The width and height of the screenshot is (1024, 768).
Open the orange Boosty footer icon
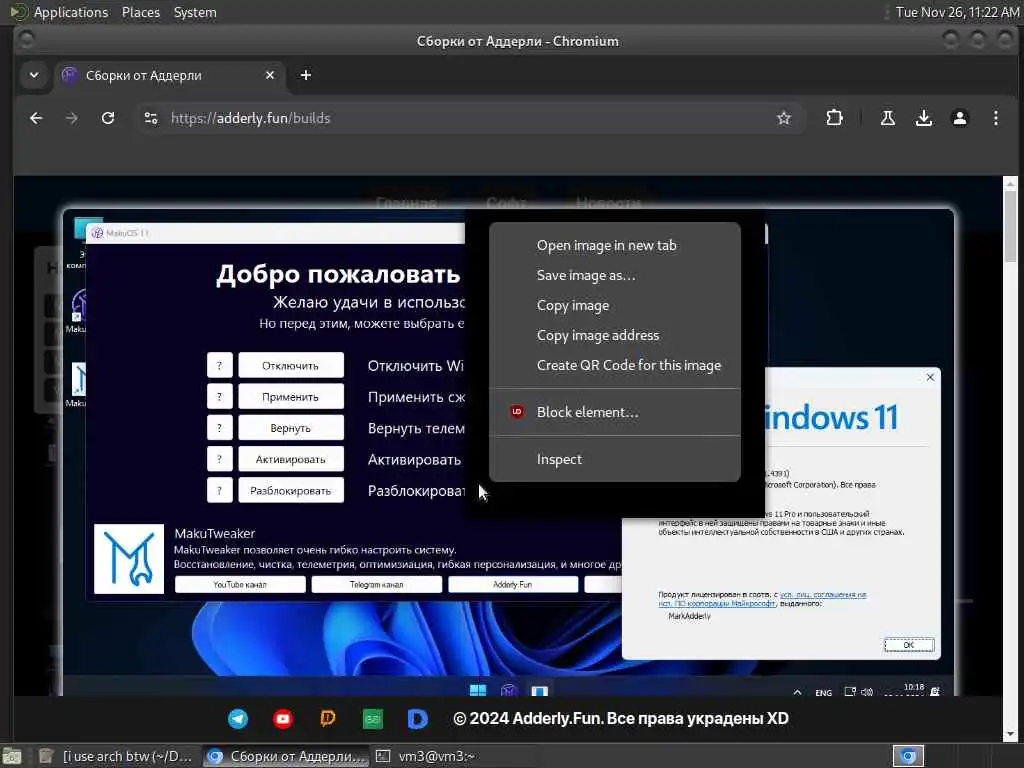[328, 718]
